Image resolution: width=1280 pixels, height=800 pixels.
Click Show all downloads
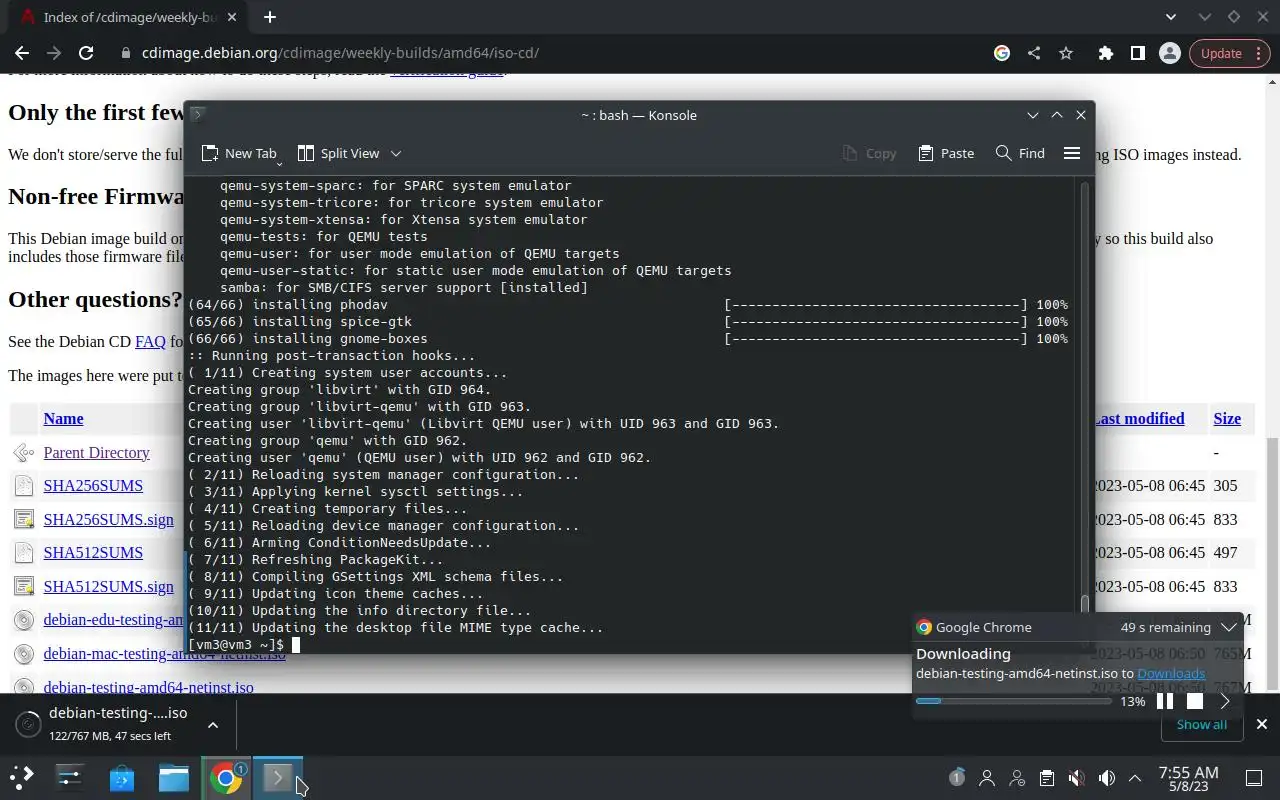tap(1201, 724)
